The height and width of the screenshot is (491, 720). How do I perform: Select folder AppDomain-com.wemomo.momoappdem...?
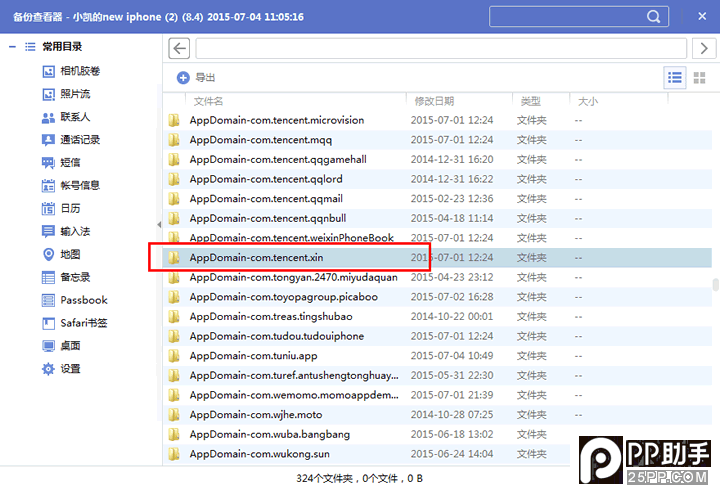[x=437, y=395]
